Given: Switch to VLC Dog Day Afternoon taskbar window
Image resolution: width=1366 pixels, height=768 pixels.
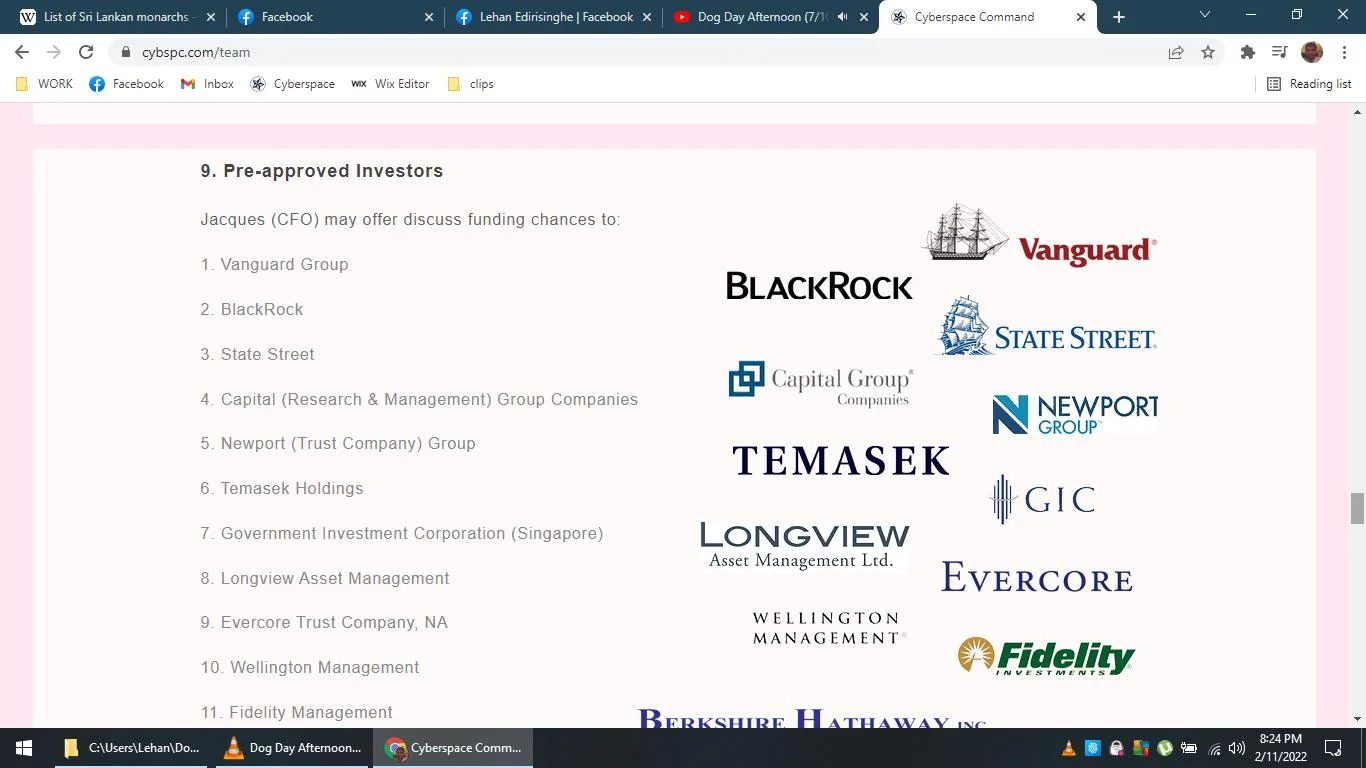Looking at the screenshot, I should pyautogui.click(x=292, y=748).
